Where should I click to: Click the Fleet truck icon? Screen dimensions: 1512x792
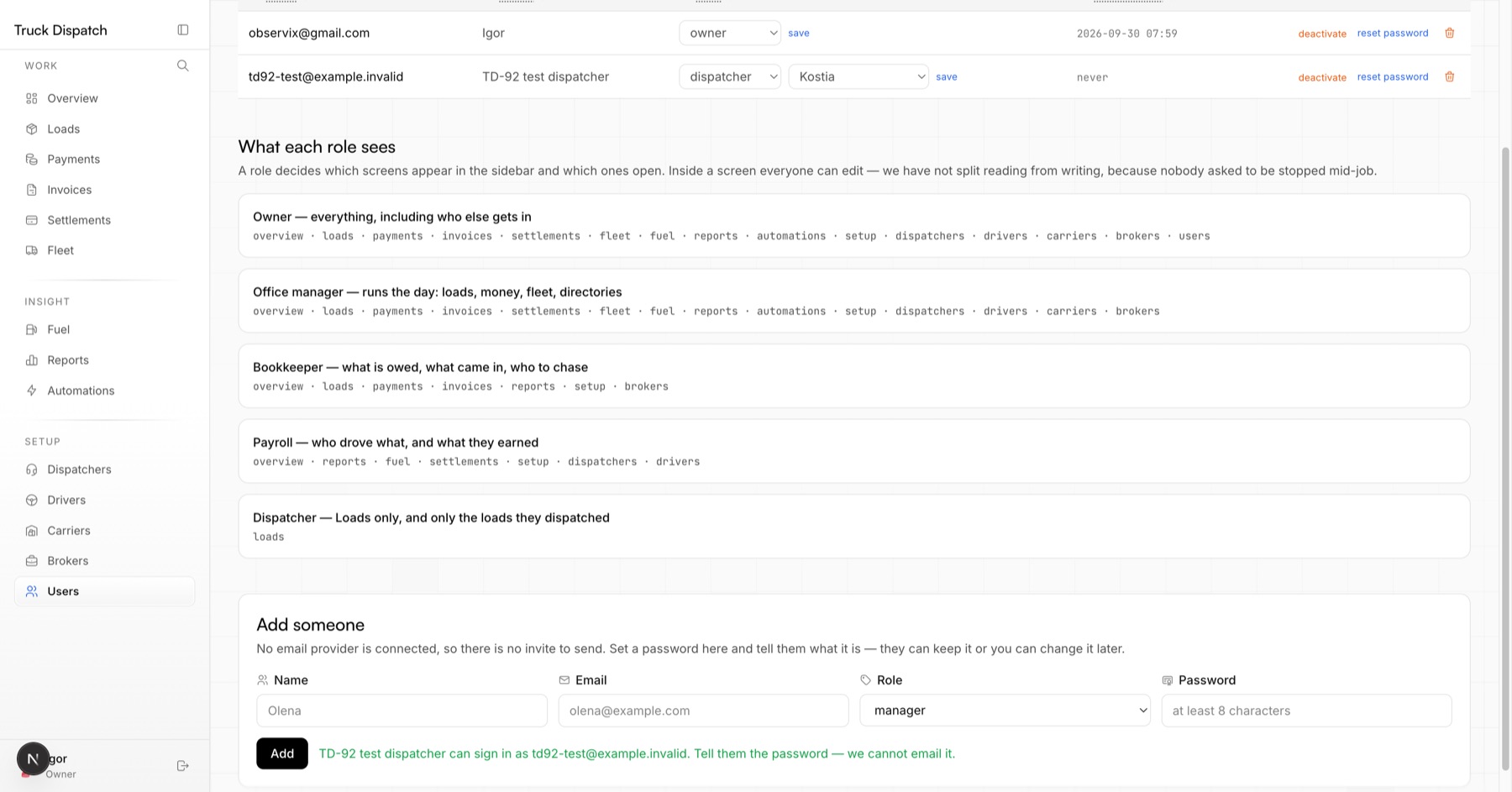(x=32, y=250)
